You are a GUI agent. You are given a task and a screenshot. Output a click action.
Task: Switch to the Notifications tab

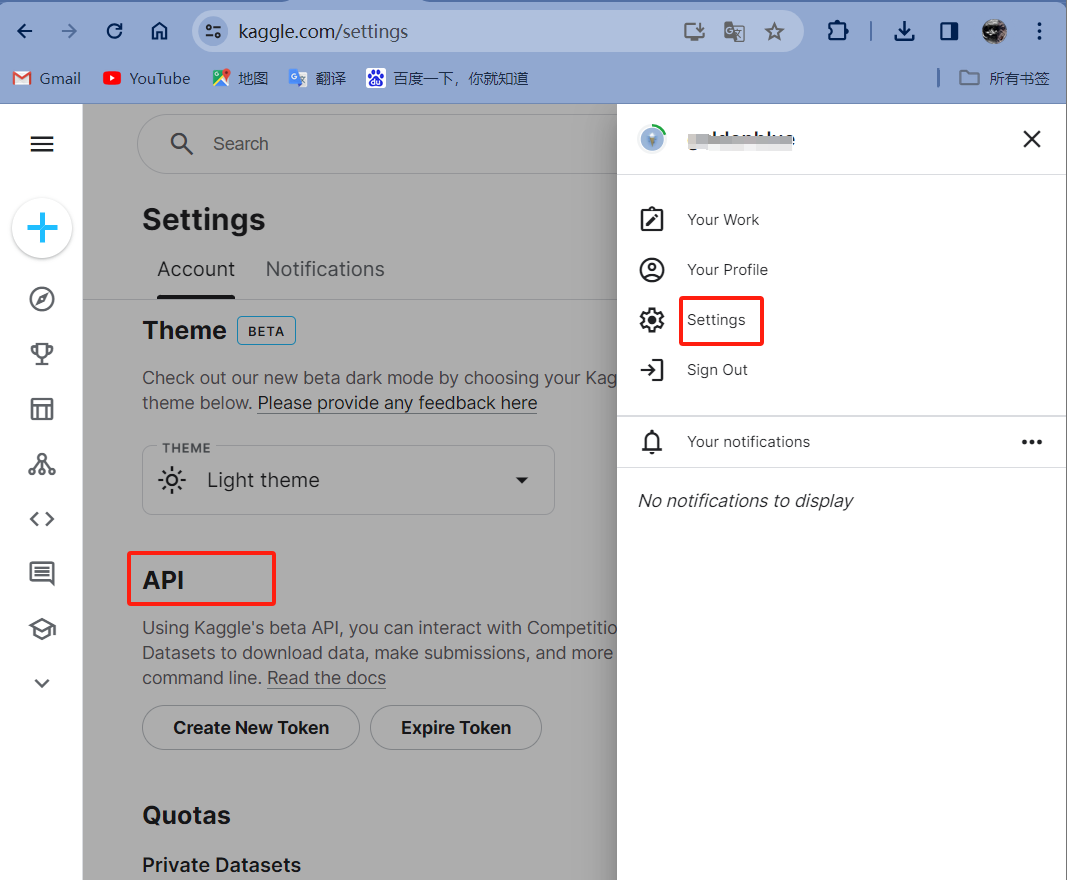(325, 270)
